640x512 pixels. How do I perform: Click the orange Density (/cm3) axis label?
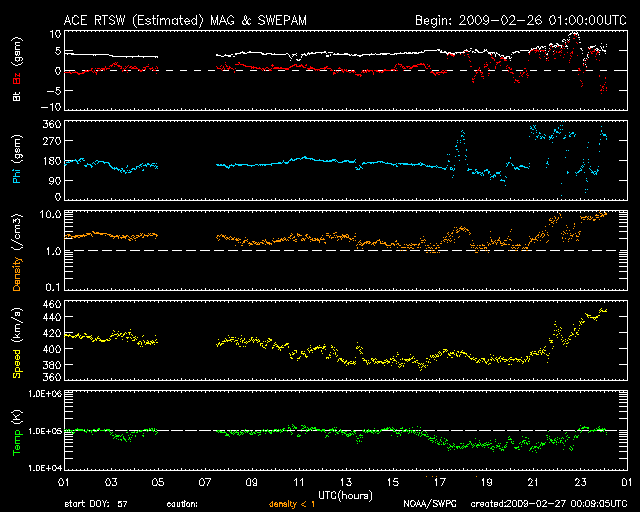pos(17,252)
